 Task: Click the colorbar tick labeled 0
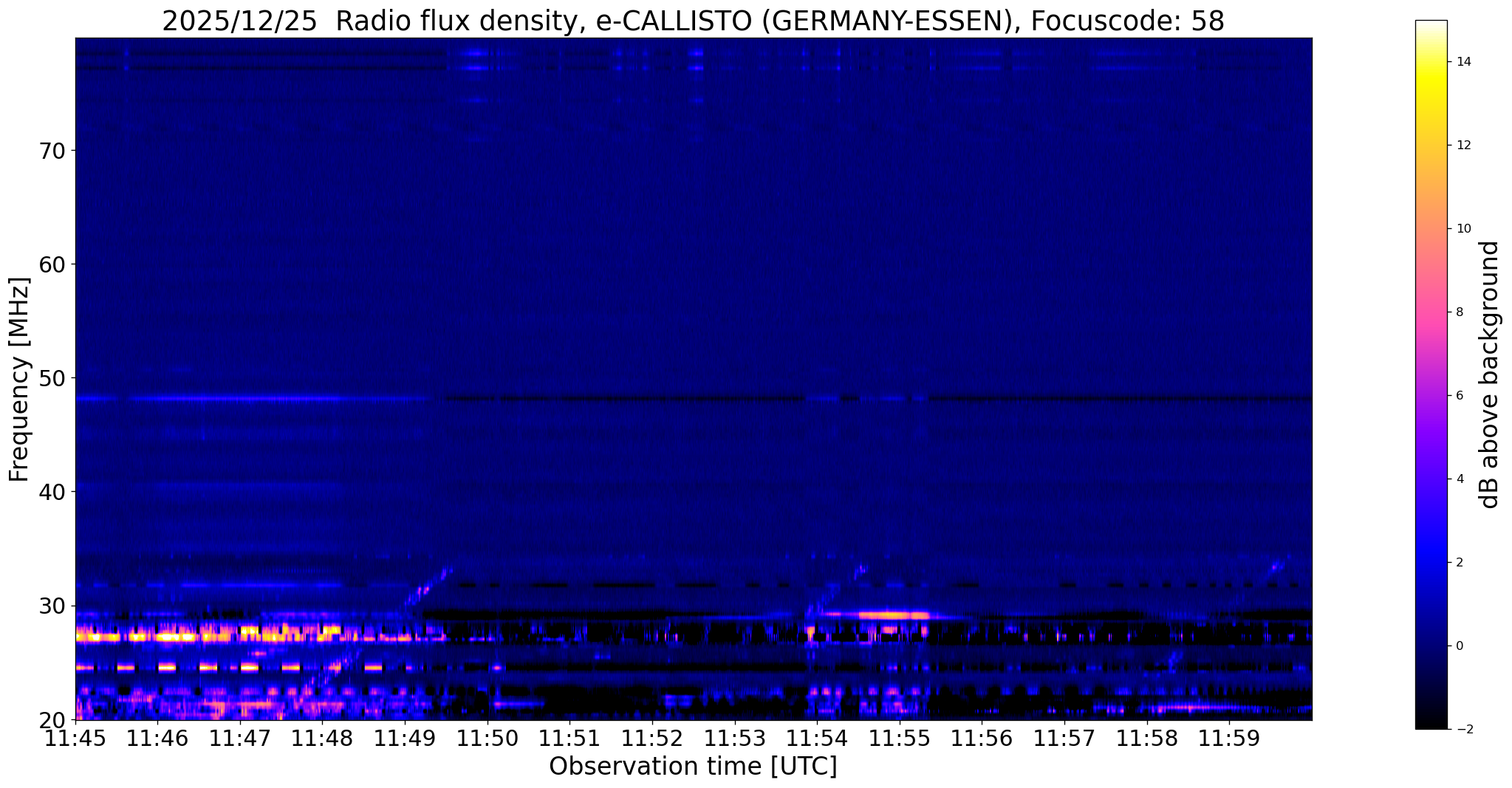[1459, 646]
